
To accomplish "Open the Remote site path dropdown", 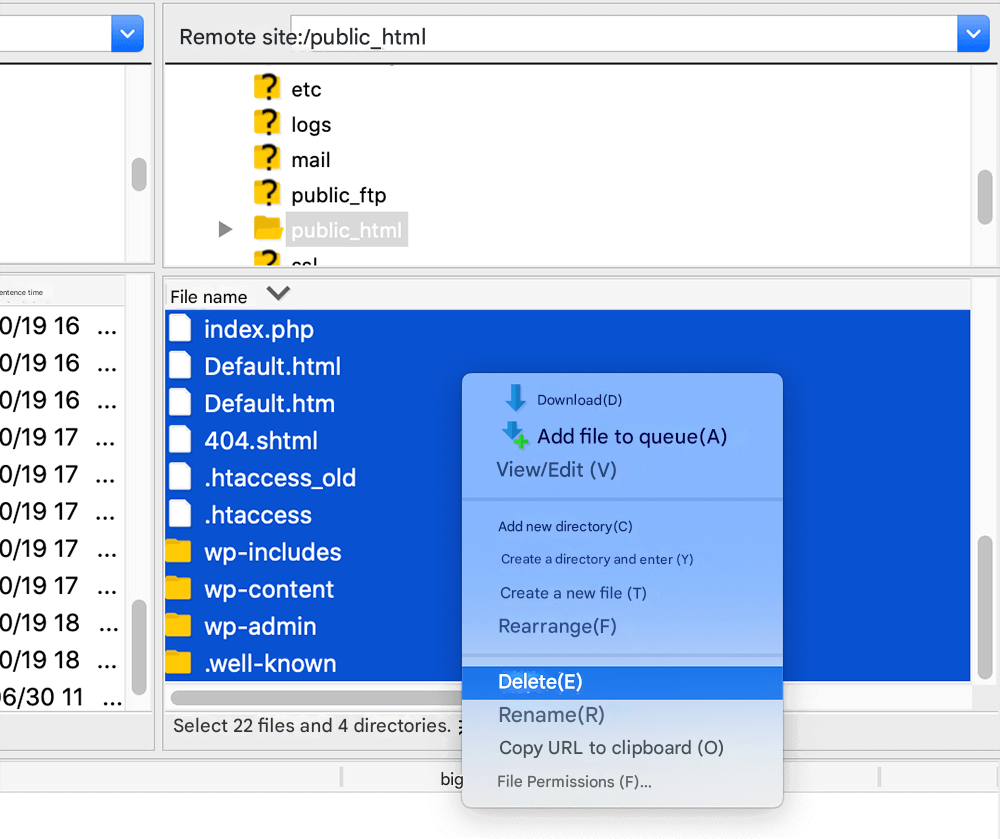I will [973, 33].
